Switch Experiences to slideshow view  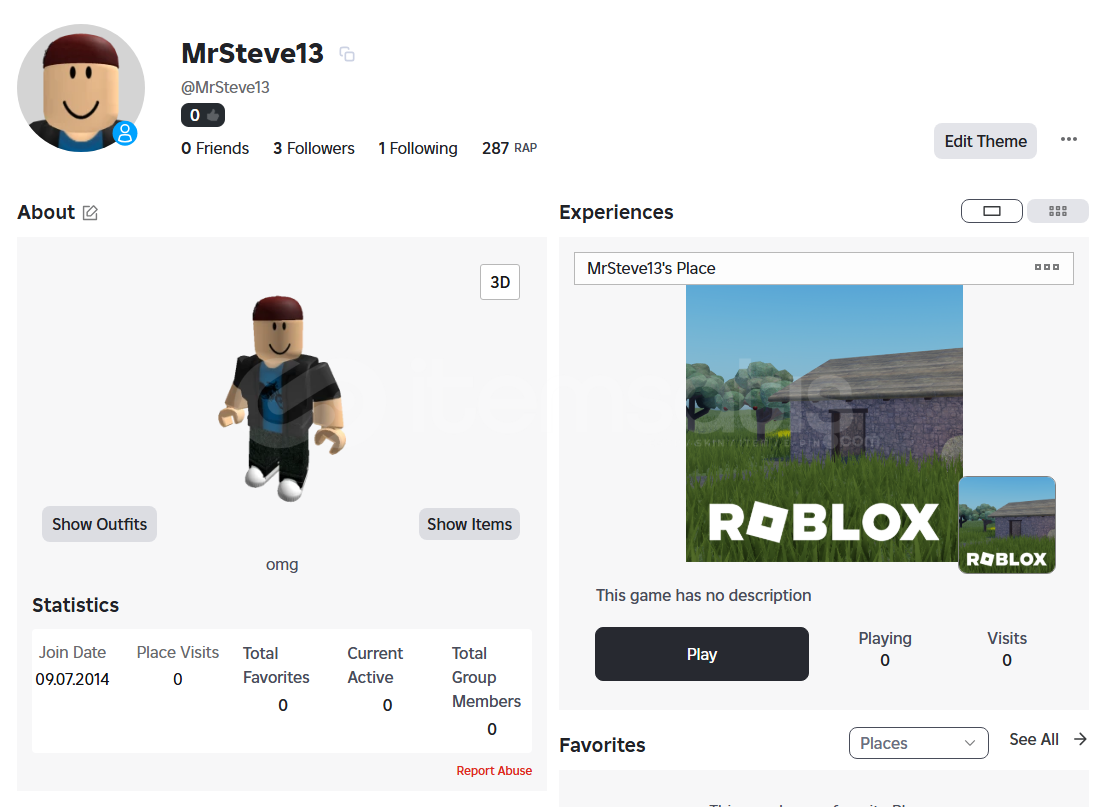[x=992, y=211]
